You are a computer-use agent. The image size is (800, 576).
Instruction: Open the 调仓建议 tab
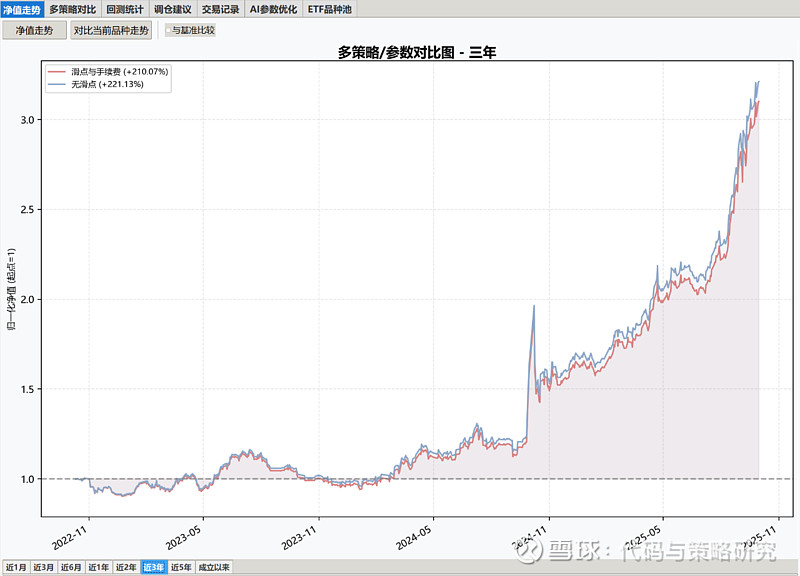173,8
